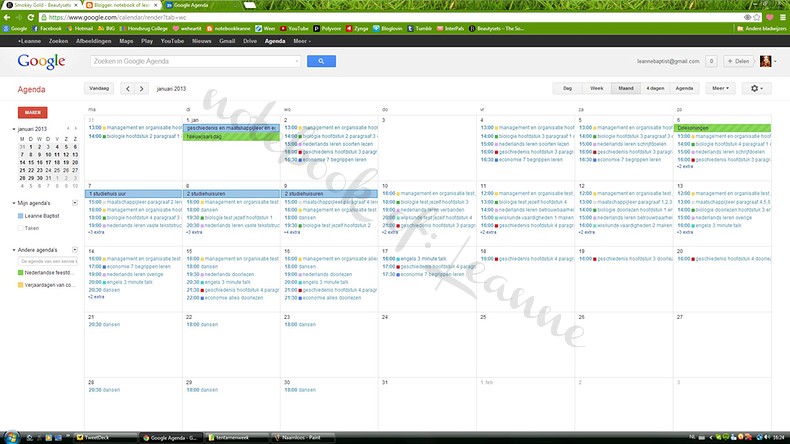Click the Delen share button
Viewport: 790px width, 444px height.
tap(739, 61)
